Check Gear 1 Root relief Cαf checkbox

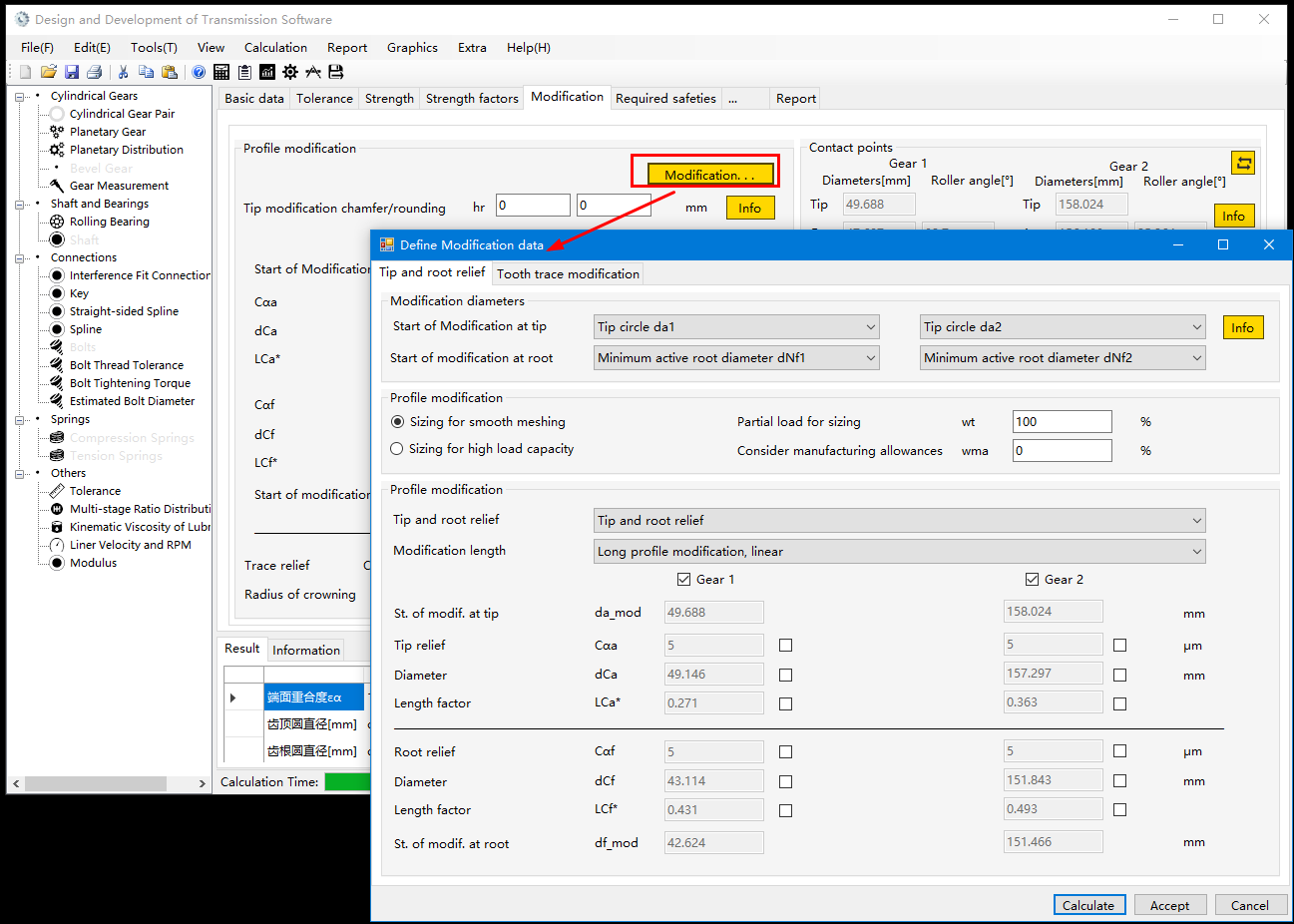[x=786, y=751]
